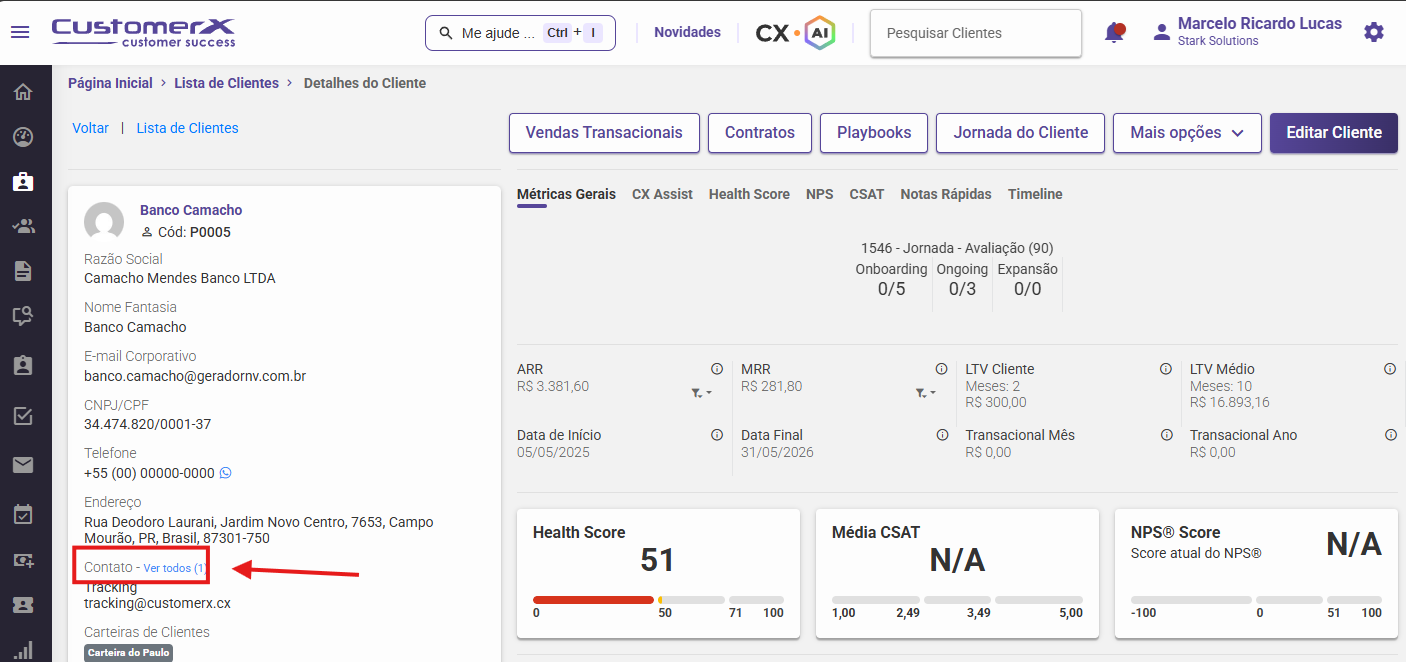Click the WhatsApp icon beside phone number
Viewport: 1406px width, 662px height.
point(225,473)
